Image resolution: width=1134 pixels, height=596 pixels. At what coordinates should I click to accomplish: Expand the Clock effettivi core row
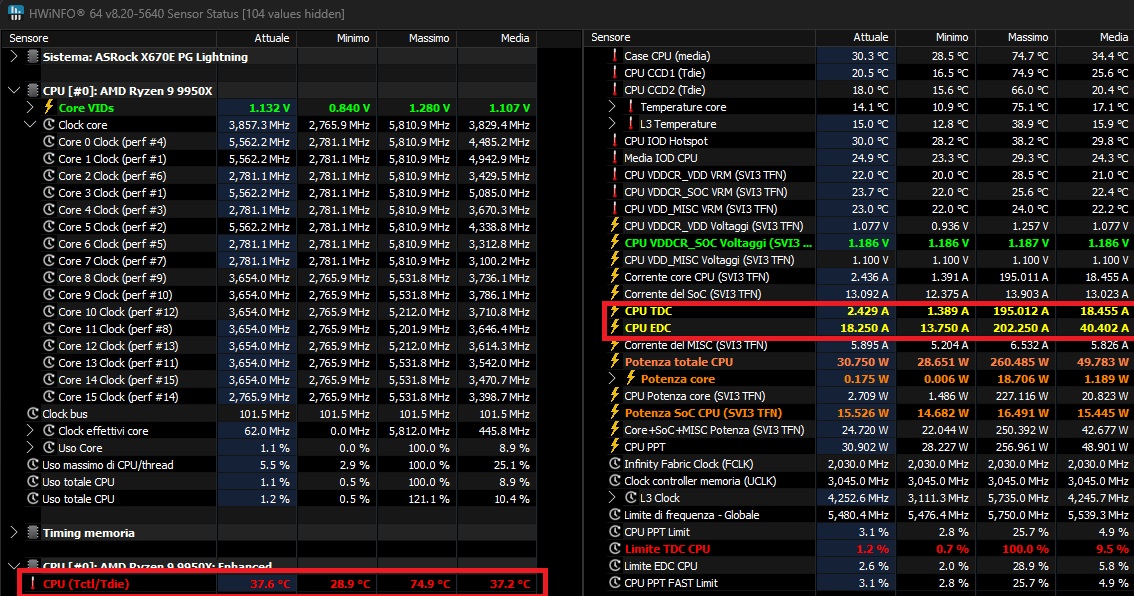point(30,430)
